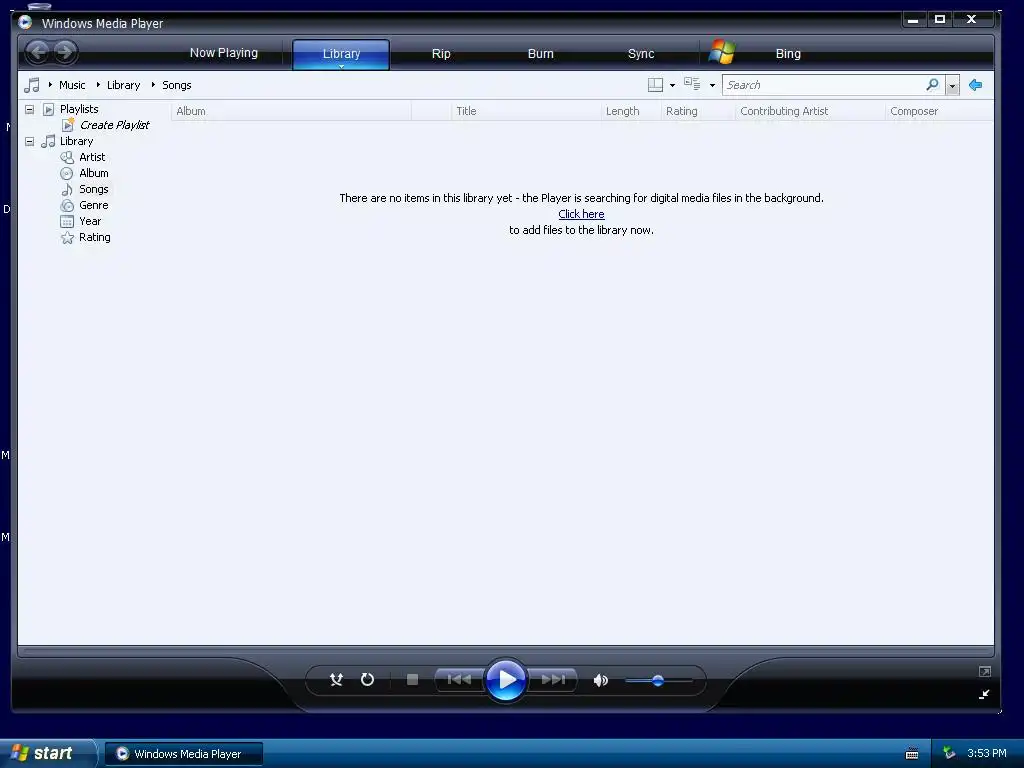Switch to the Now Playing tab
The width and height of the screenshot is (1024, 768).
pos(223,53)
